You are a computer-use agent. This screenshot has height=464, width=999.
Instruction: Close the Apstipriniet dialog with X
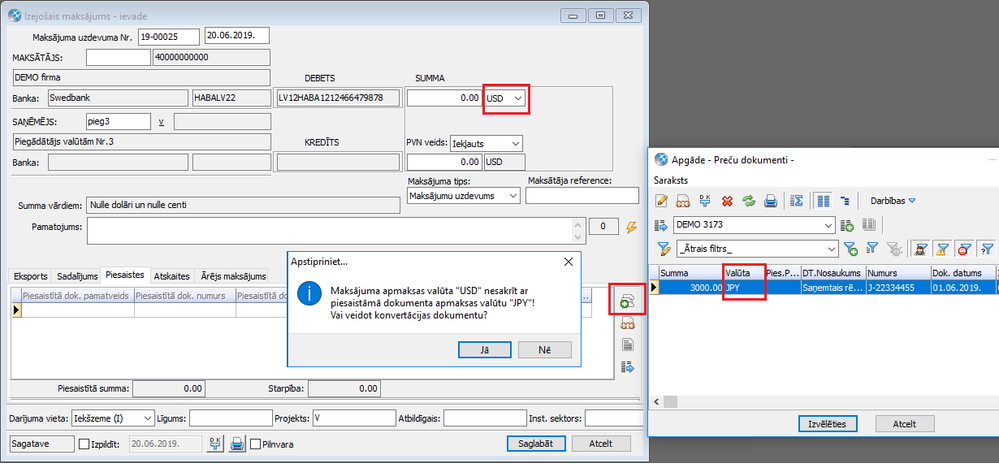(x=568, y=261)
